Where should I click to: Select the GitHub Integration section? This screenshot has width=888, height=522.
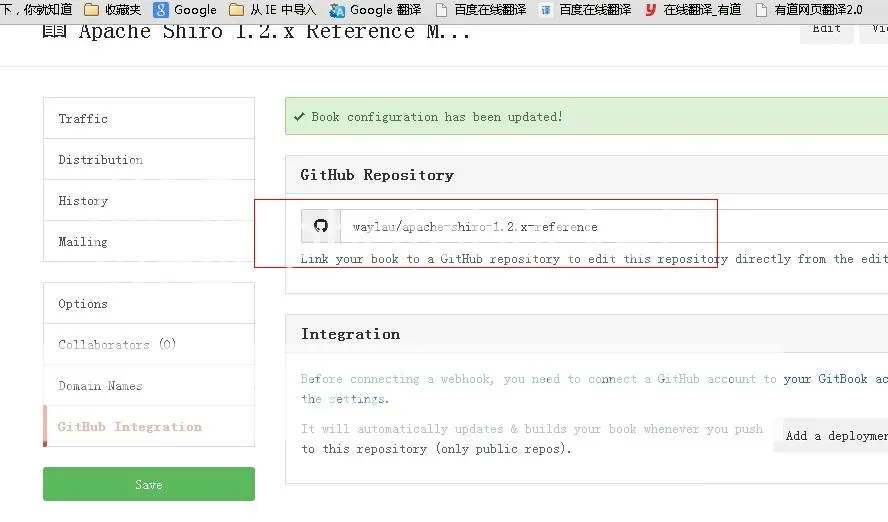click(149, 426)
